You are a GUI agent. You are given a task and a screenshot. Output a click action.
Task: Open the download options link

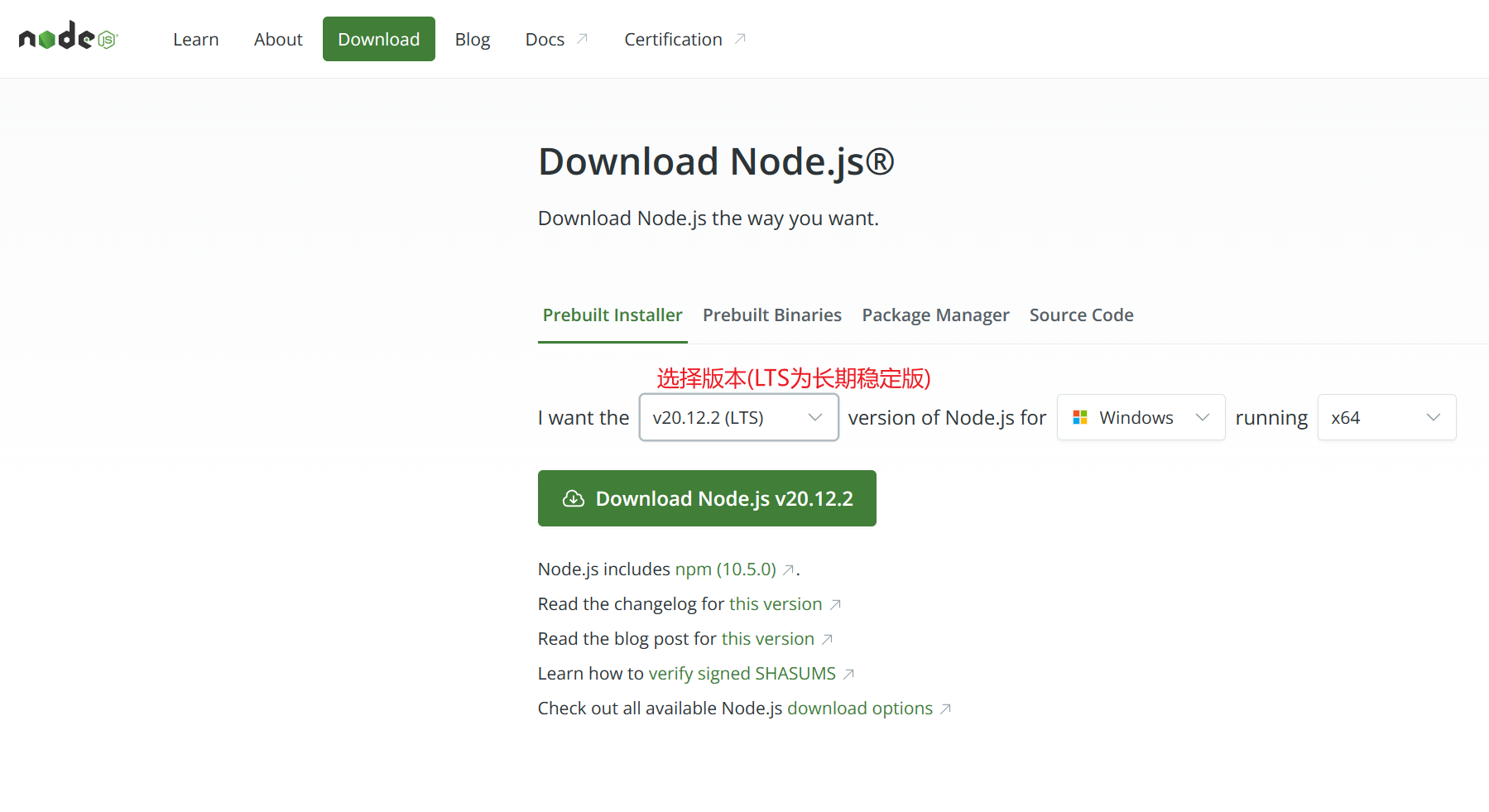point(860,709)
